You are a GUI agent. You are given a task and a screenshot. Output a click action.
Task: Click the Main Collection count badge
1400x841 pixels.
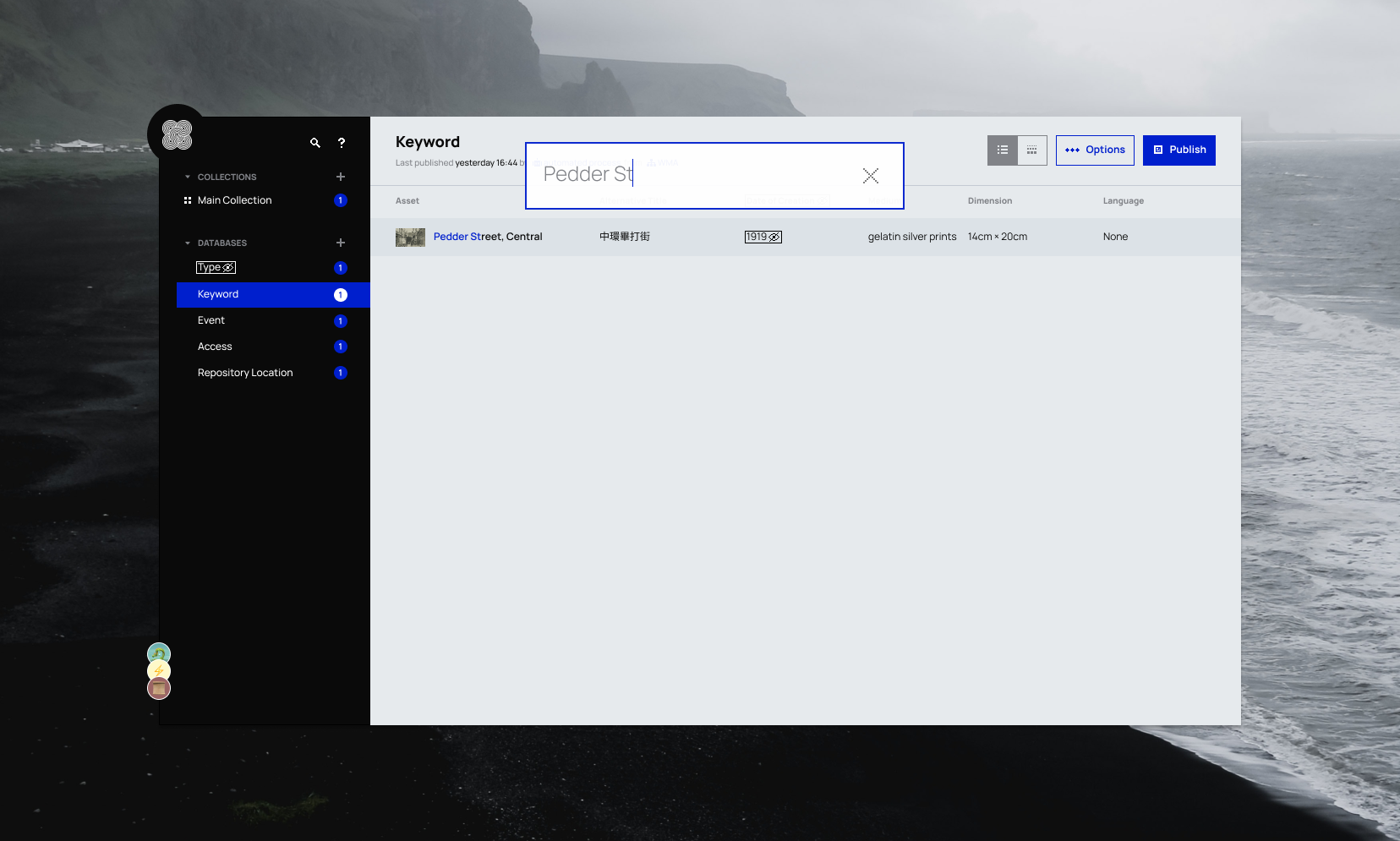pos(341,200)
